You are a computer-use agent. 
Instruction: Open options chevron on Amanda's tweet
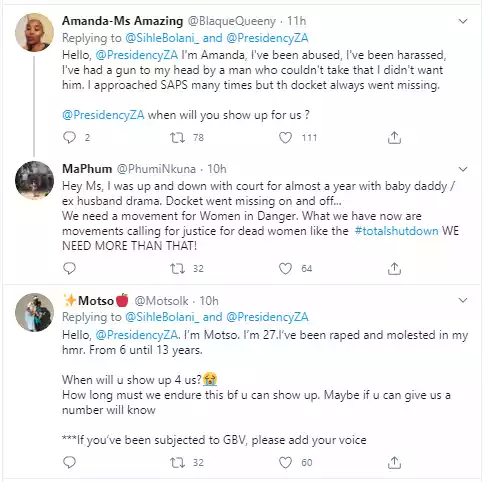coord(463,21)
